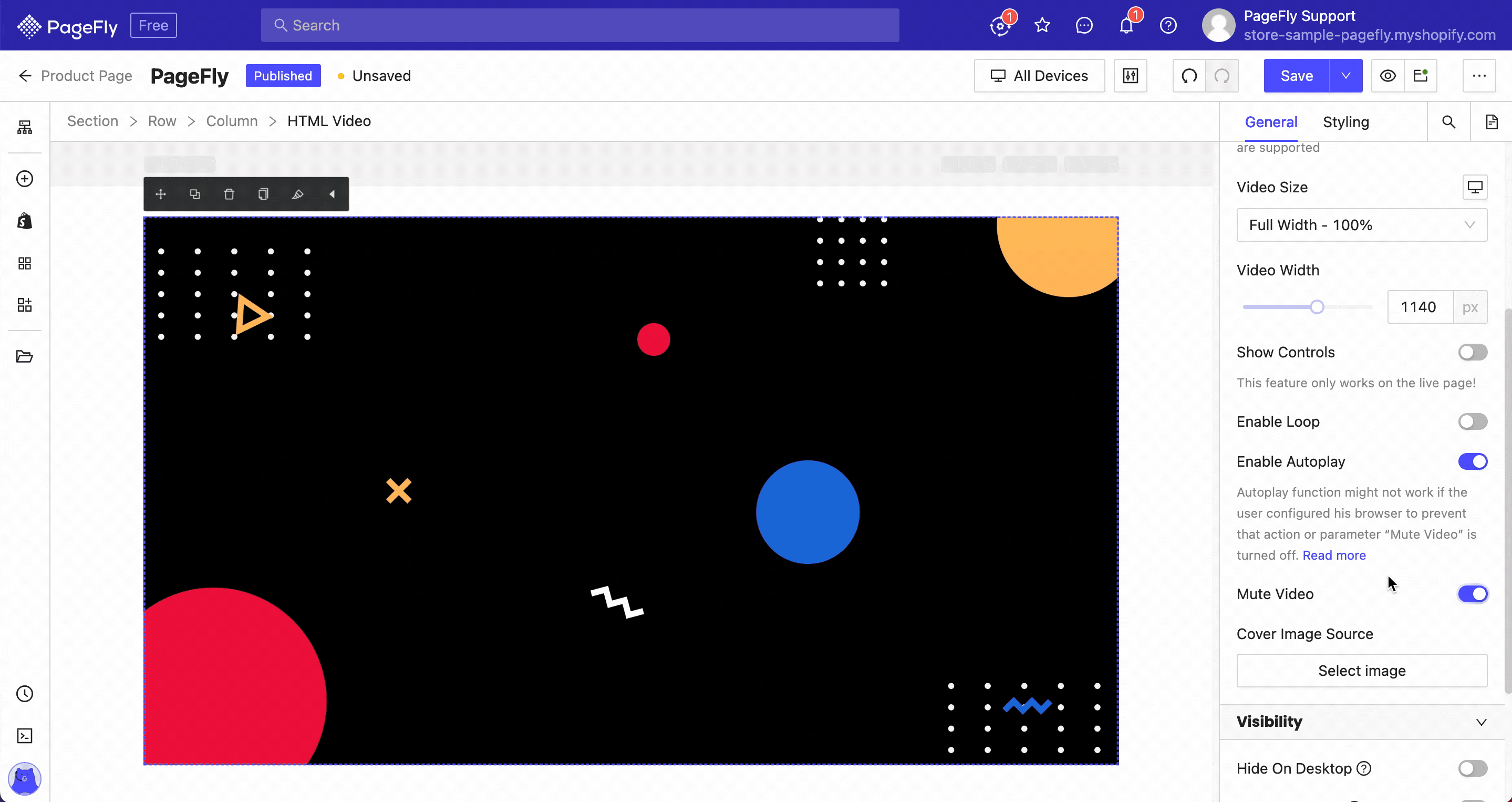Turn on Enable Loop switch
1512x802 pixels.
point(1473,421)
